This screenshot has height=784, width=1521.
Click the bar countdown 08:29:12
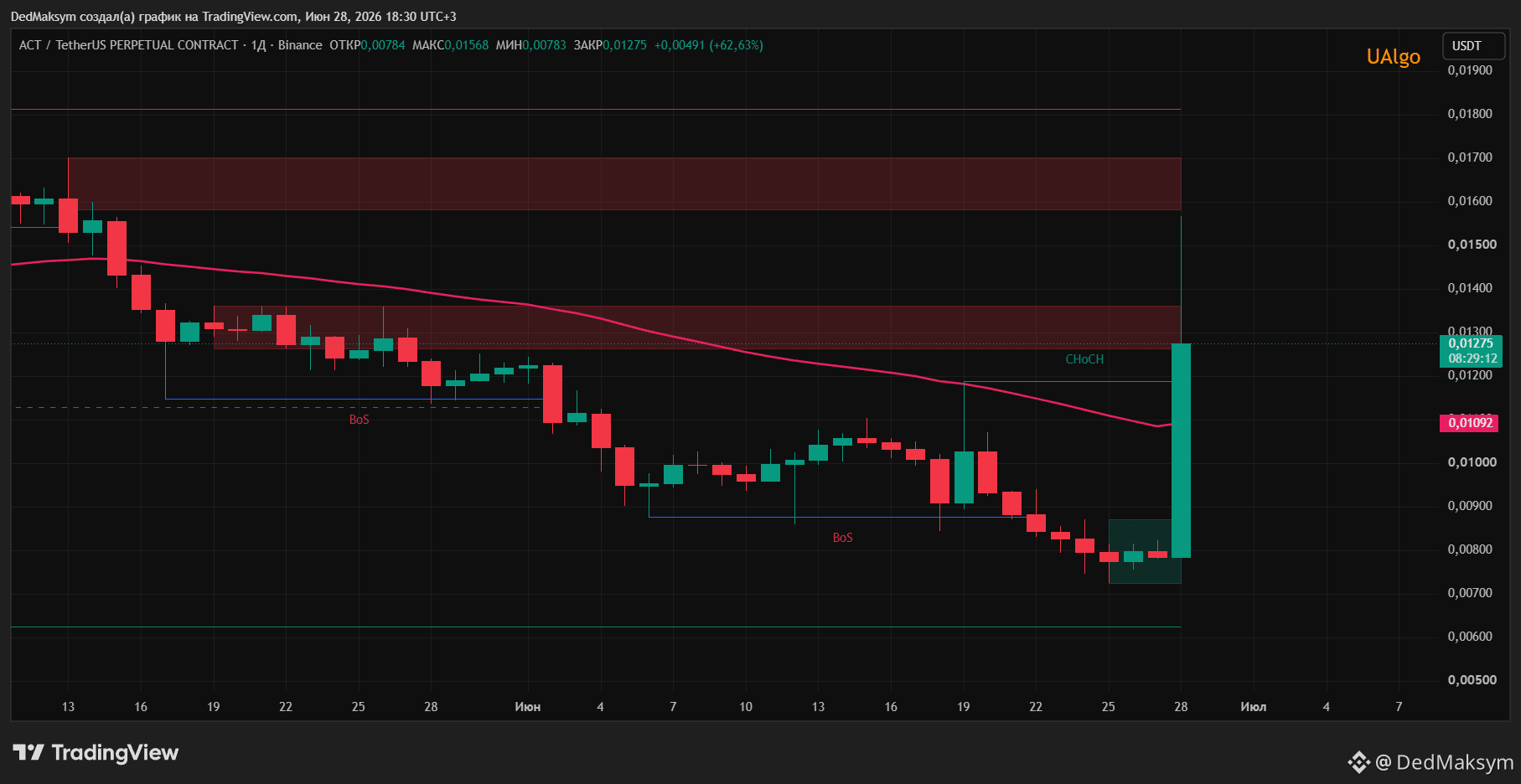point(1472,358)
